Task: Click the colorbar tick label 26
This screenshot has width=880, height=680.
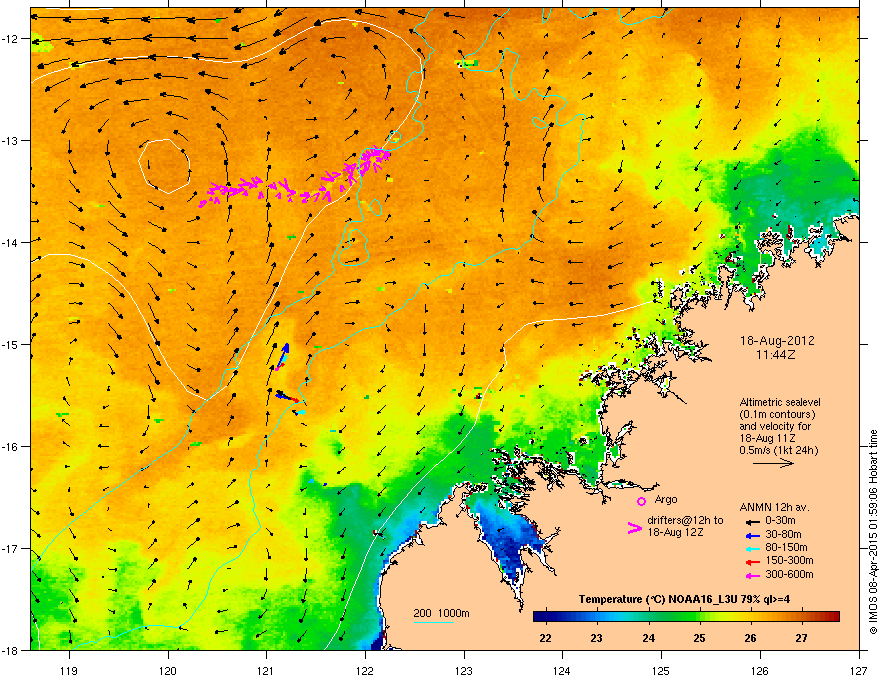Action: (x=750, y=638)
